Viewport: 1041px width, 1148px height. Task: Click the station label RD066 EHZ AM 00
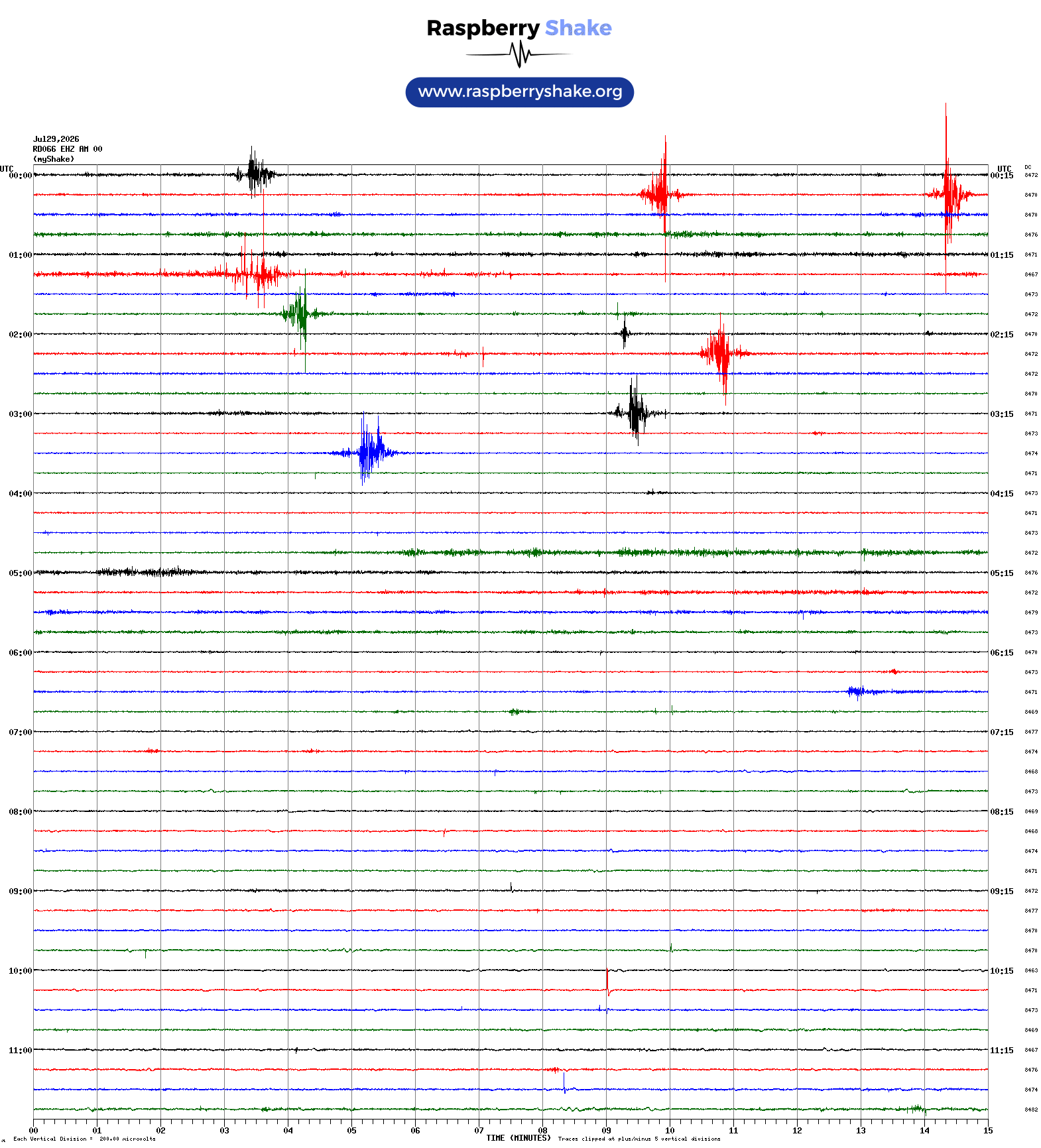click(68, 149)
